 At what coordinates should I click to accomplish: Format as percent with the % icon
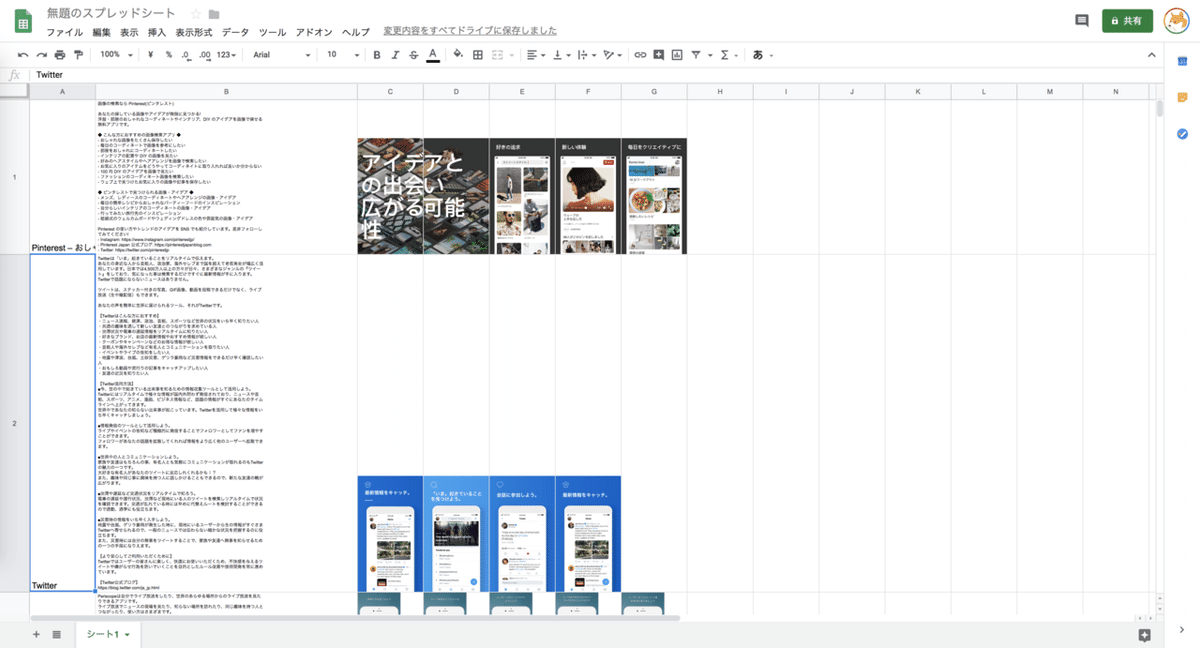169,54
